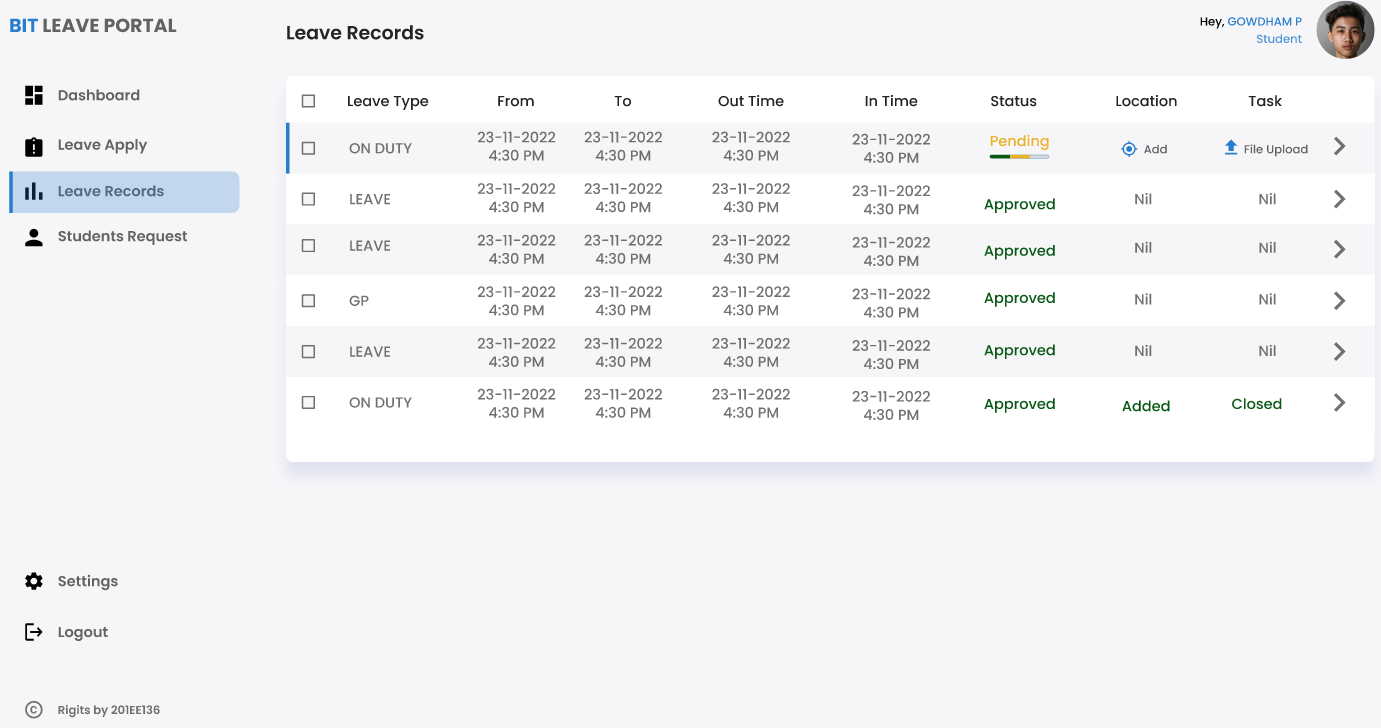Click the profile avatar photo
The width and height of the screenshot is (1381, 728).
coord(1345,30)
